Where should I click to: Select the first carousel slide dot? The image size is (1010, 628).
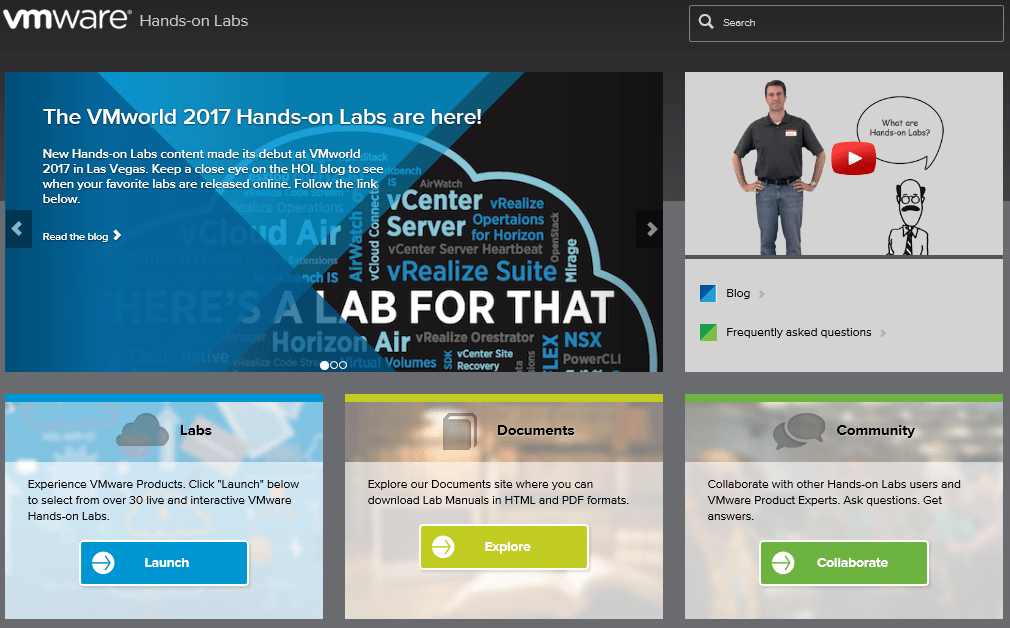coord(324,365)
